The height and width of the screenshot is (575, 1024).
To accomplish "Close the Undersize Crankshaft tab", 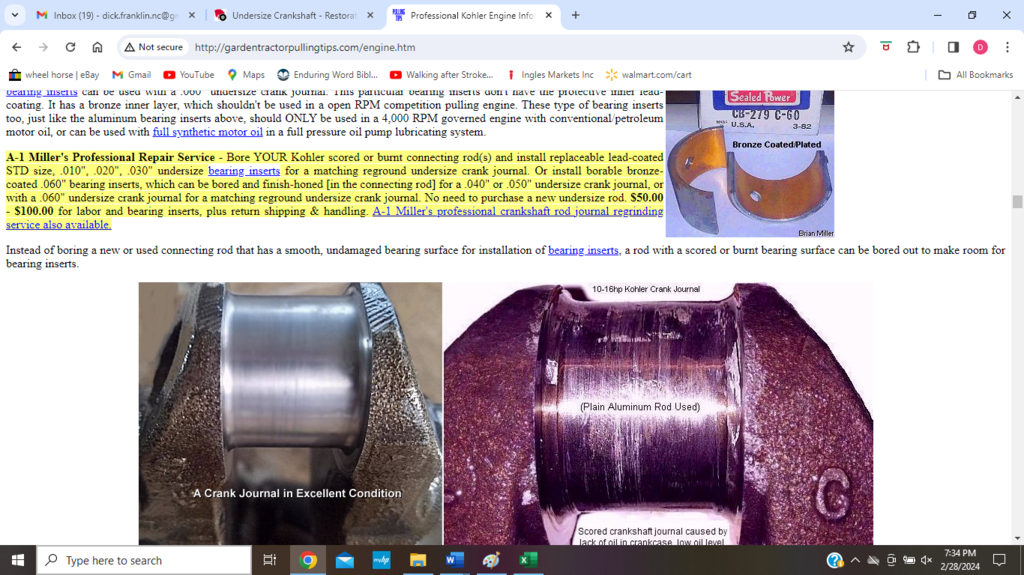I will pyautogui.click(x=370, y=15).
